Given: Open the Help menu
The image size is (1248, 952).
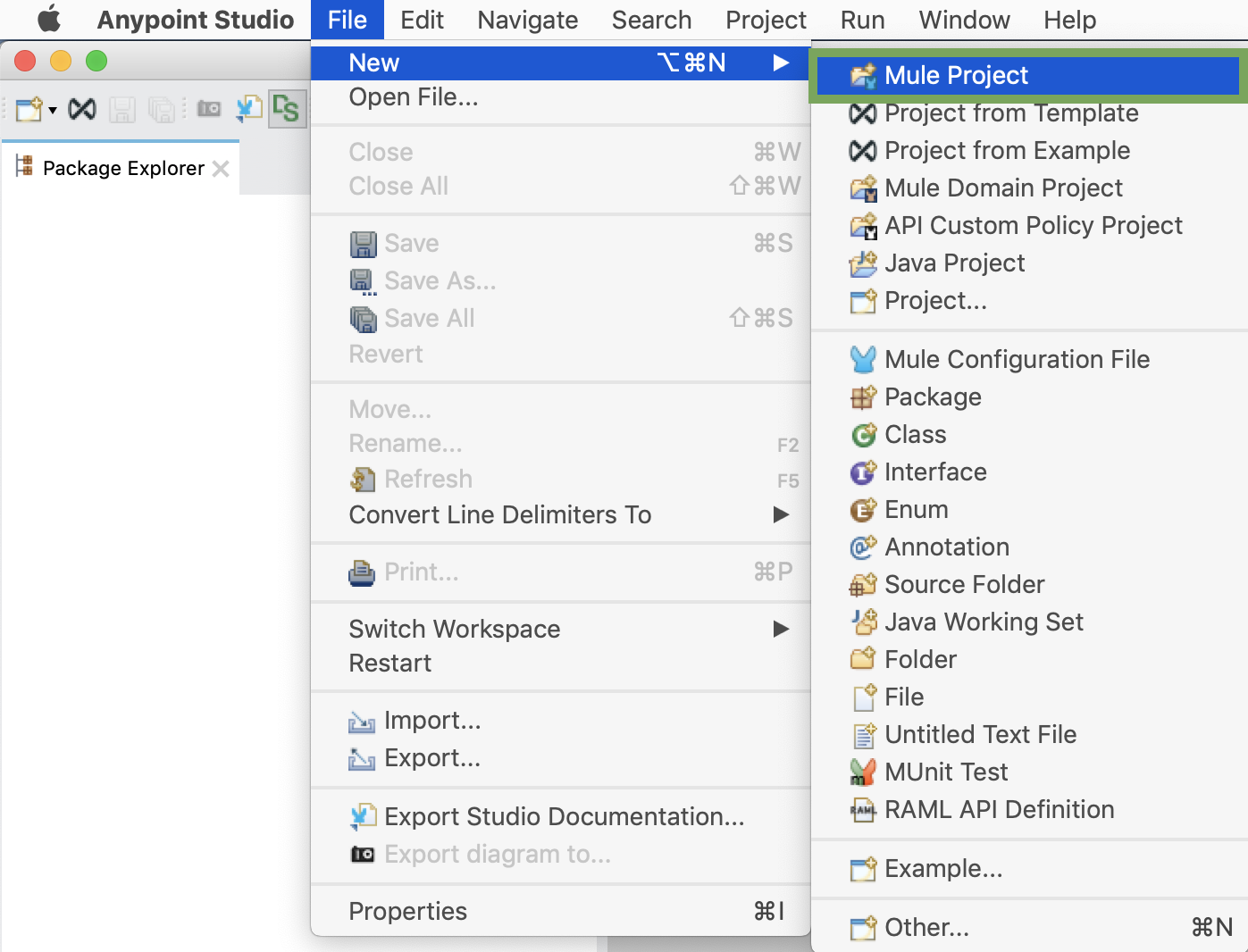Looking at the screenshot, I should [1069, 19].
